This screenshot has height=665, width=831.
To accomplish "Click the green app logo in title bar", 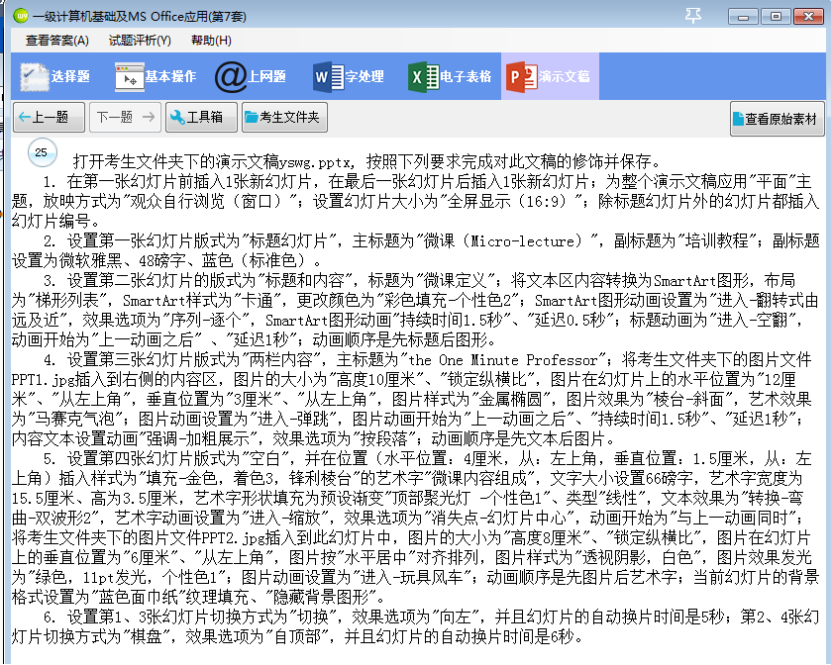I will [21, 16].
